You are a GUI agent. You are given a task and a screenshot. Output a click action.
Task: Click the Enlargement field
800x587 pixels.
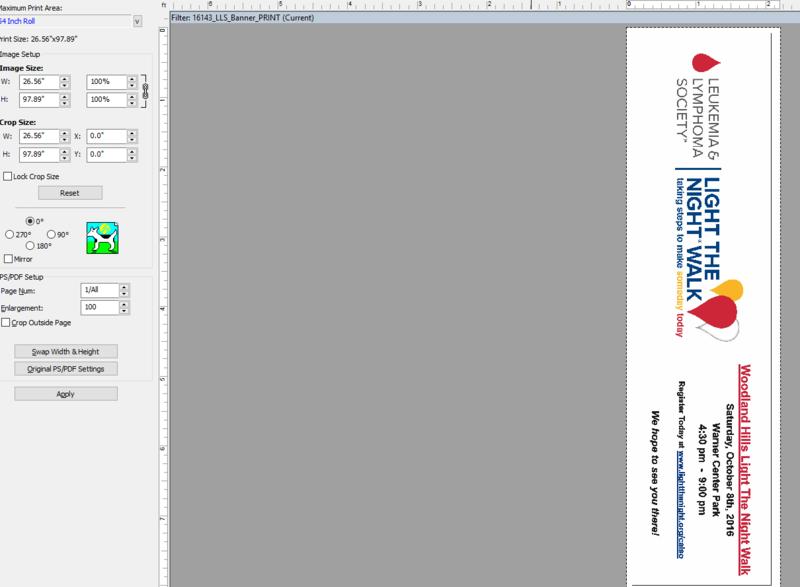[99, 308]
